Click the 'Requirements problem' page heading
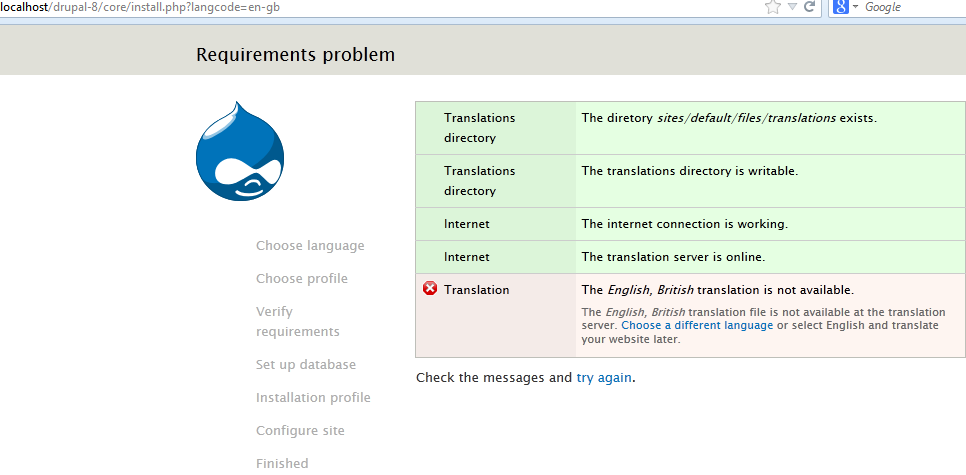Viewport: 966px width, 475px height. click(x=295, y=55)
